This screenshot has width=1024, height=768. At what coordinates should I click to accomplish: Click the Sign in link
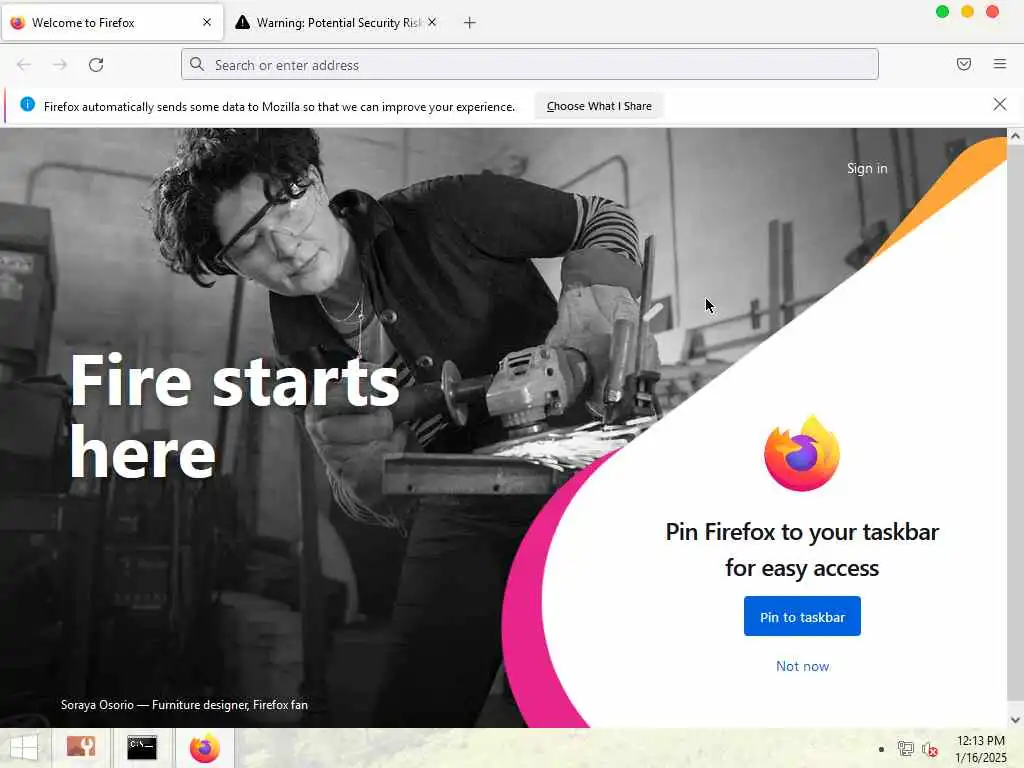tap(867, 168)
